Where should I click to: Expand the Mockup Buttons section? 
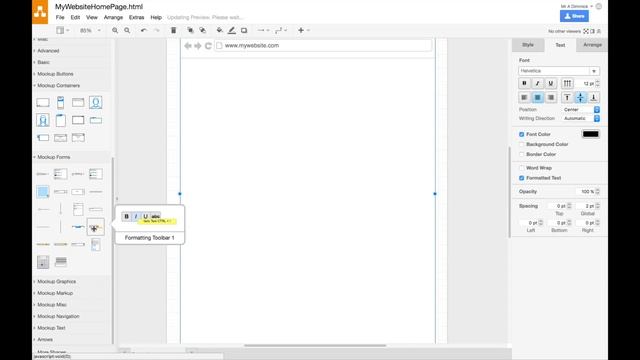click(55, 74)
